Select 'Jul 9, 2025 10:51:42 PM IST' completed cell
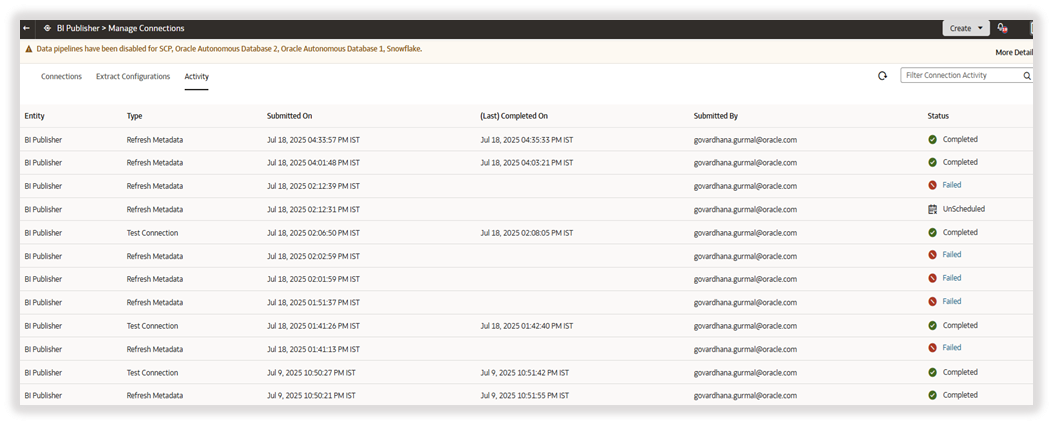Image resolution: width=1053 pixels, height=425 pixels. [524, 373]
